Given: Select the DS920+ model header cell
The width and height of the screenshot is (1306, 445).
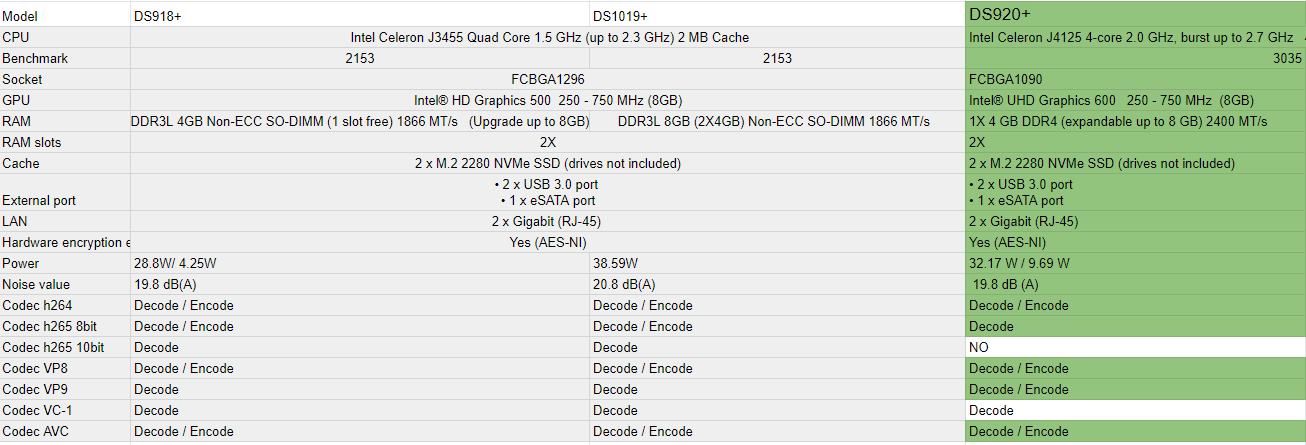Looking at the screenshot, I should [x=1135, y=14].
